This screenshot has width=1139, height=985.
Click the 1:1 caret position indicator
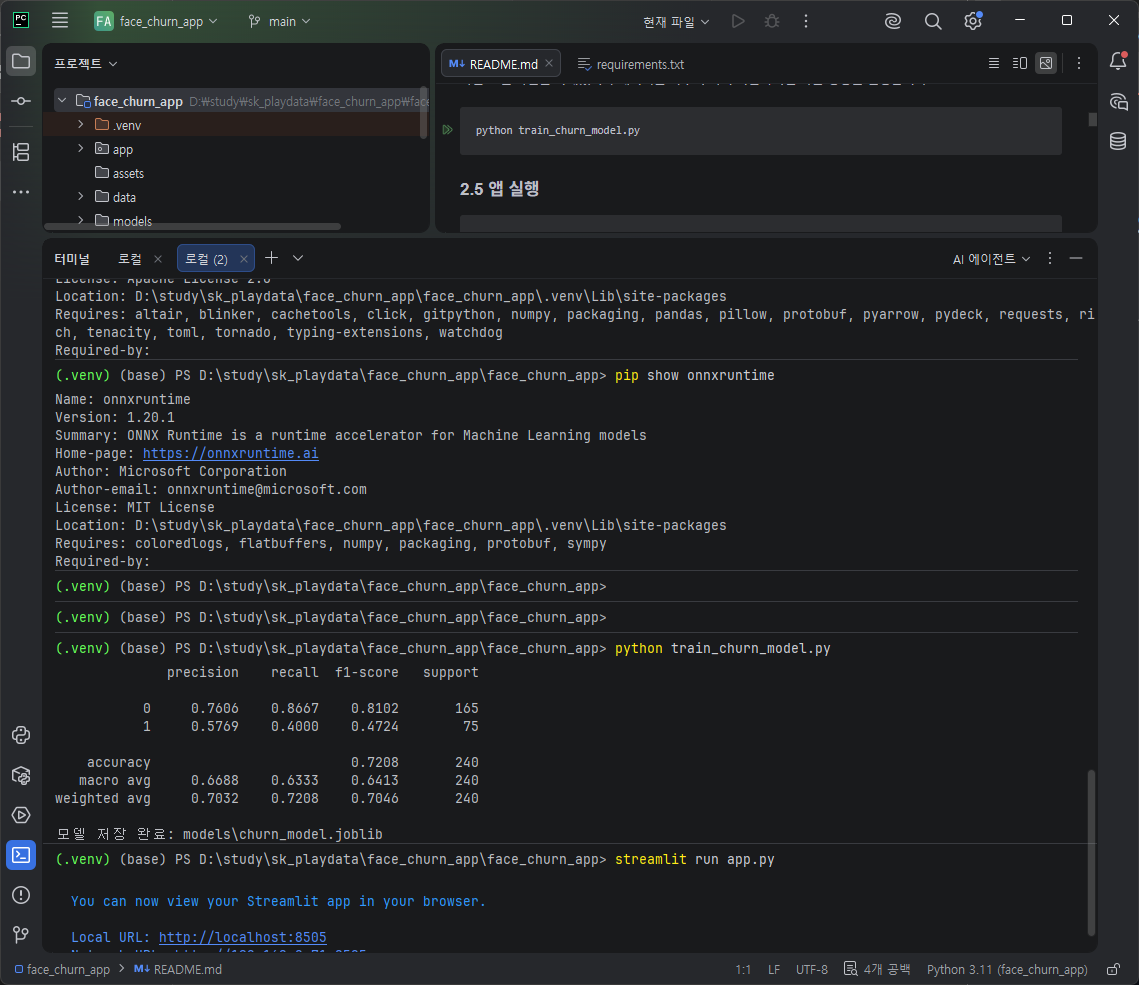point(742,970)
